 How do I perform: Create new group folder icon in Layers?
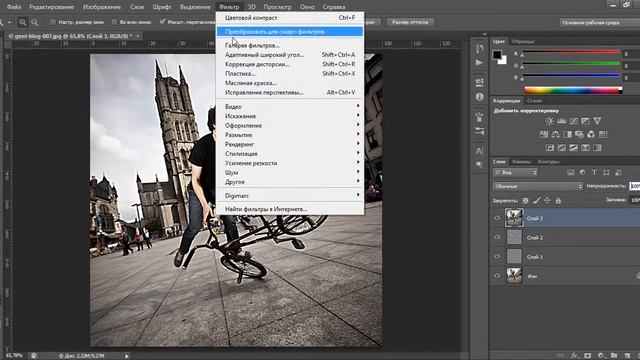pos(614,356)
